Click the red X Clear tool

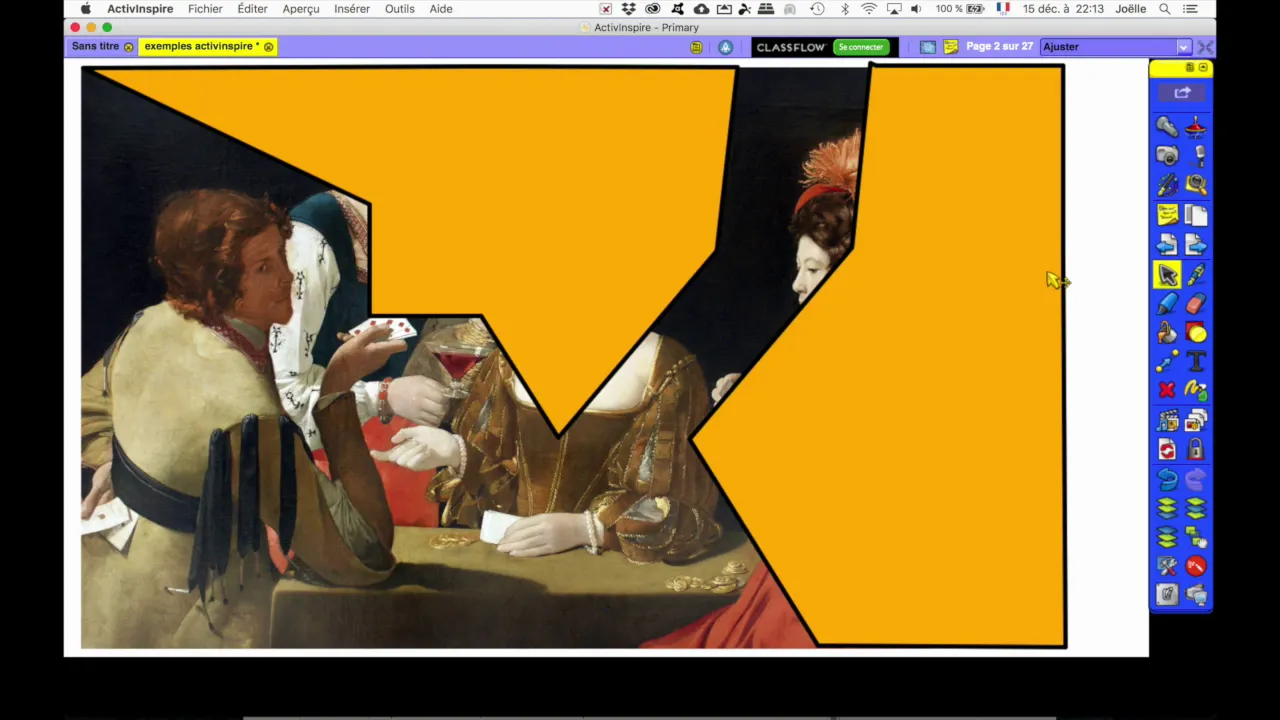(x=1167, y=390)
